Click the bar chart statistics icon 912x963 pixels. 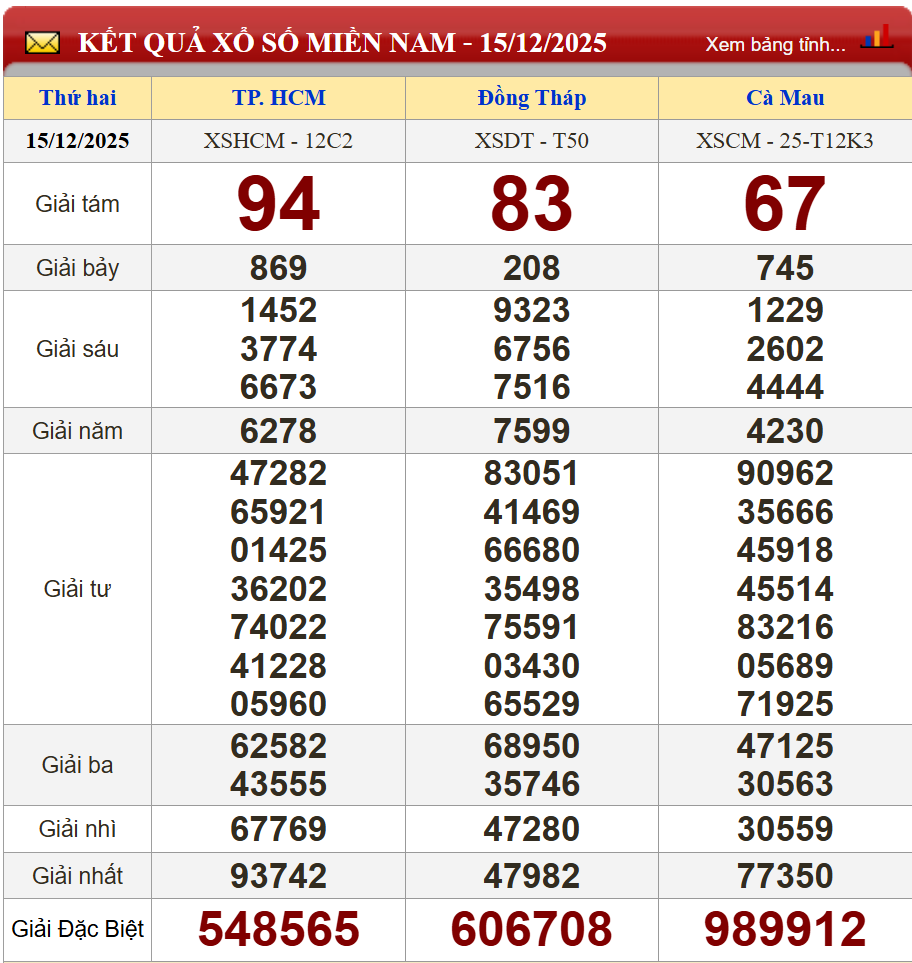[876, 38]
